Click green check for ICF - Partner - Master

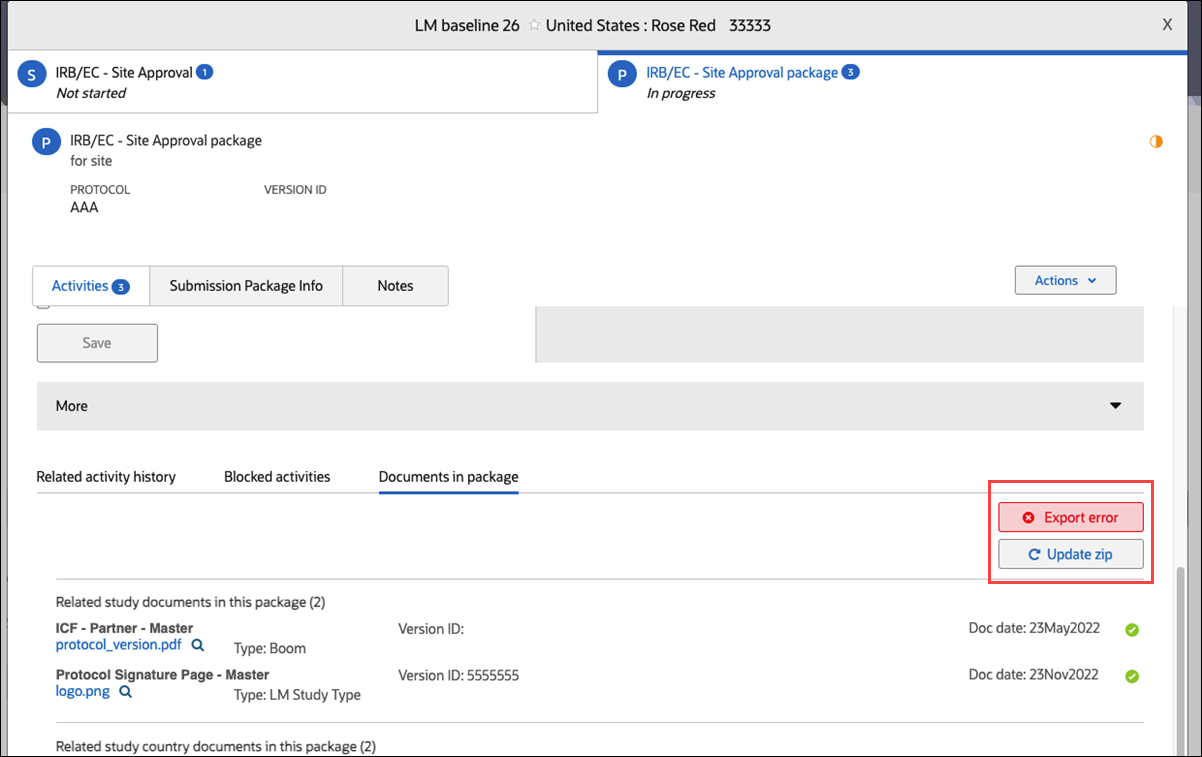(1132, 630)
